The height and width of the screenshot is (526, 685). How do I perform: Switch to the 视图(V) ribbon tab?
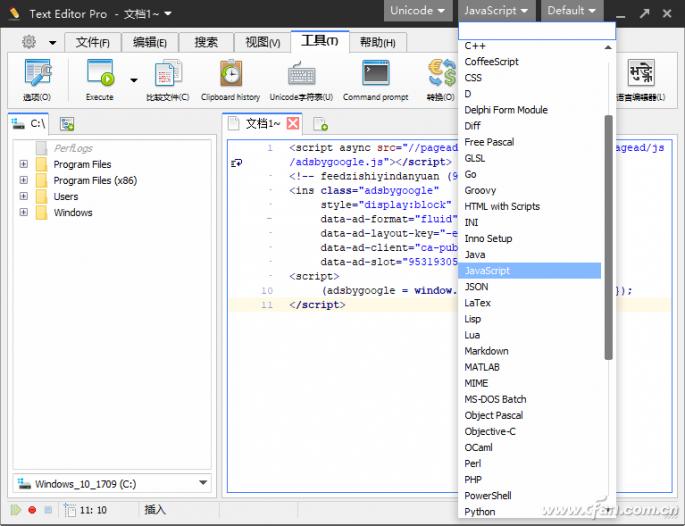coord(262,42)
